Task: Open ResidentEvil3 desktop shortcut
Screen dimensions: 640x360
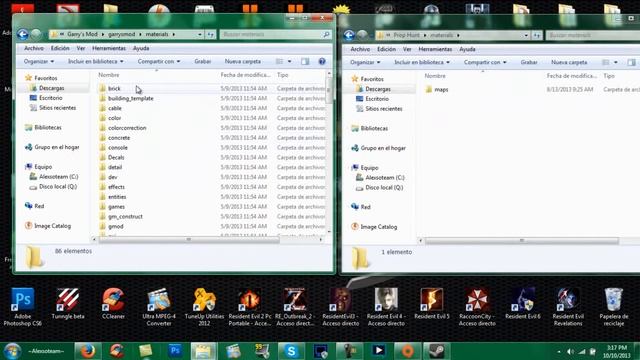Action: (x=340, y=306)
